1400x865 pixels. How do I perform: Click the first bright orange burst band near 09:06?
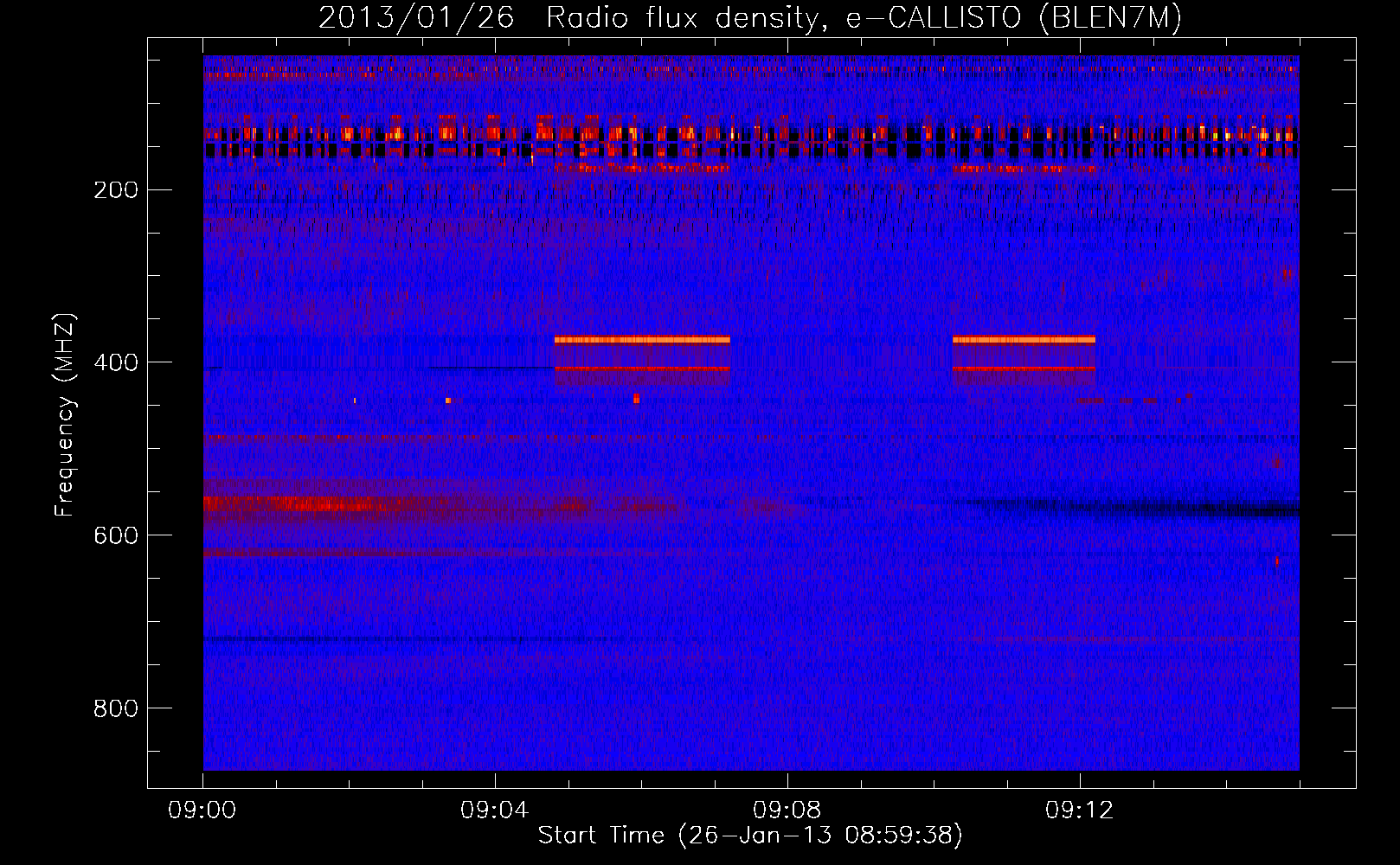[642, 340]
